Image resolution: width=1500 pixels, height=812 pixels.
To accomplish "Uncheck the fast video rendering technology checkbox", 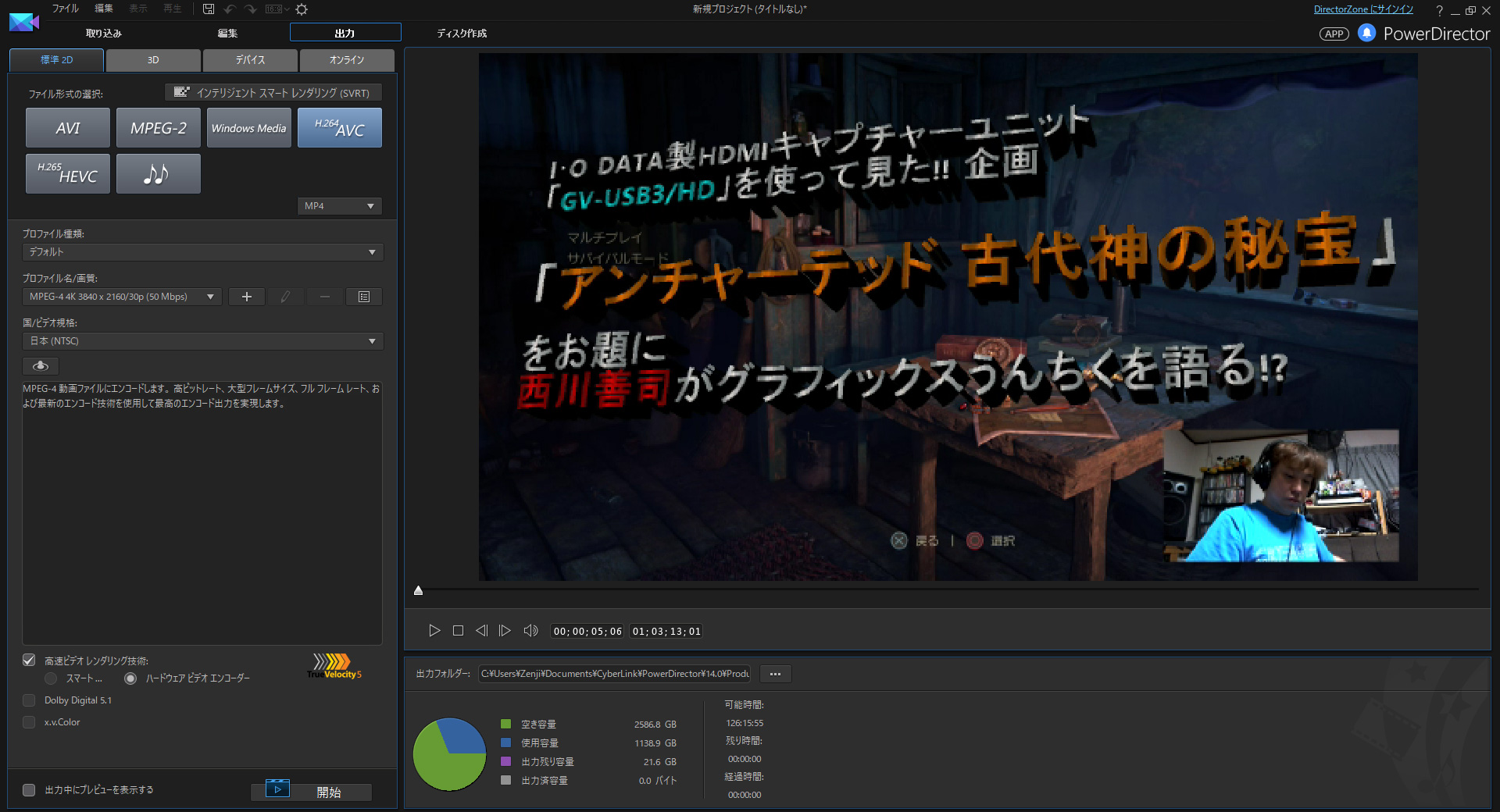I will (x=29, y=661).
